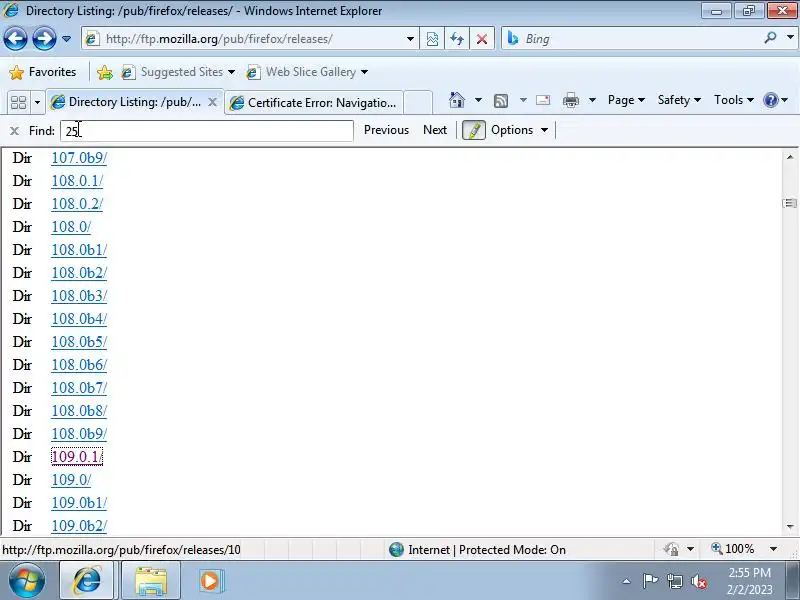Click the privacy report status icon
The image size is (800, 600).
[x=671, y=549]
